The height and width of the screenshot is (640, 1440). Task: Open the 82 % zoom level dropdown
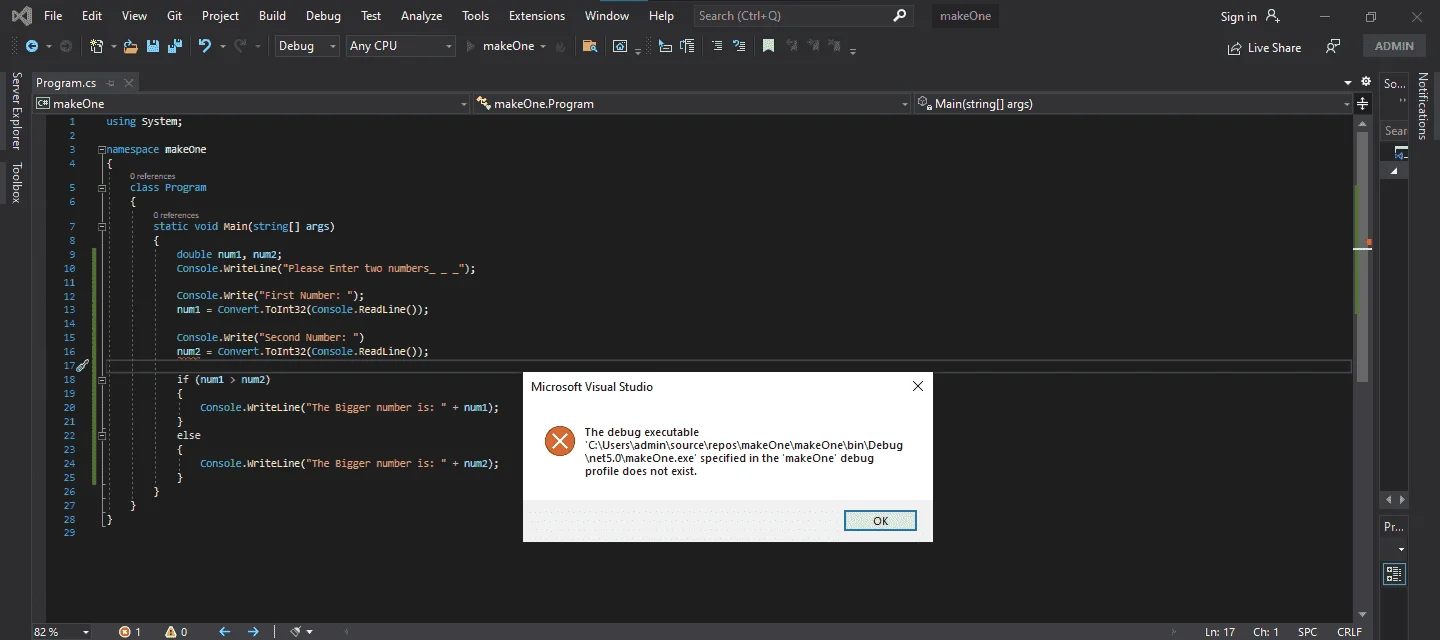click(61, 632)
